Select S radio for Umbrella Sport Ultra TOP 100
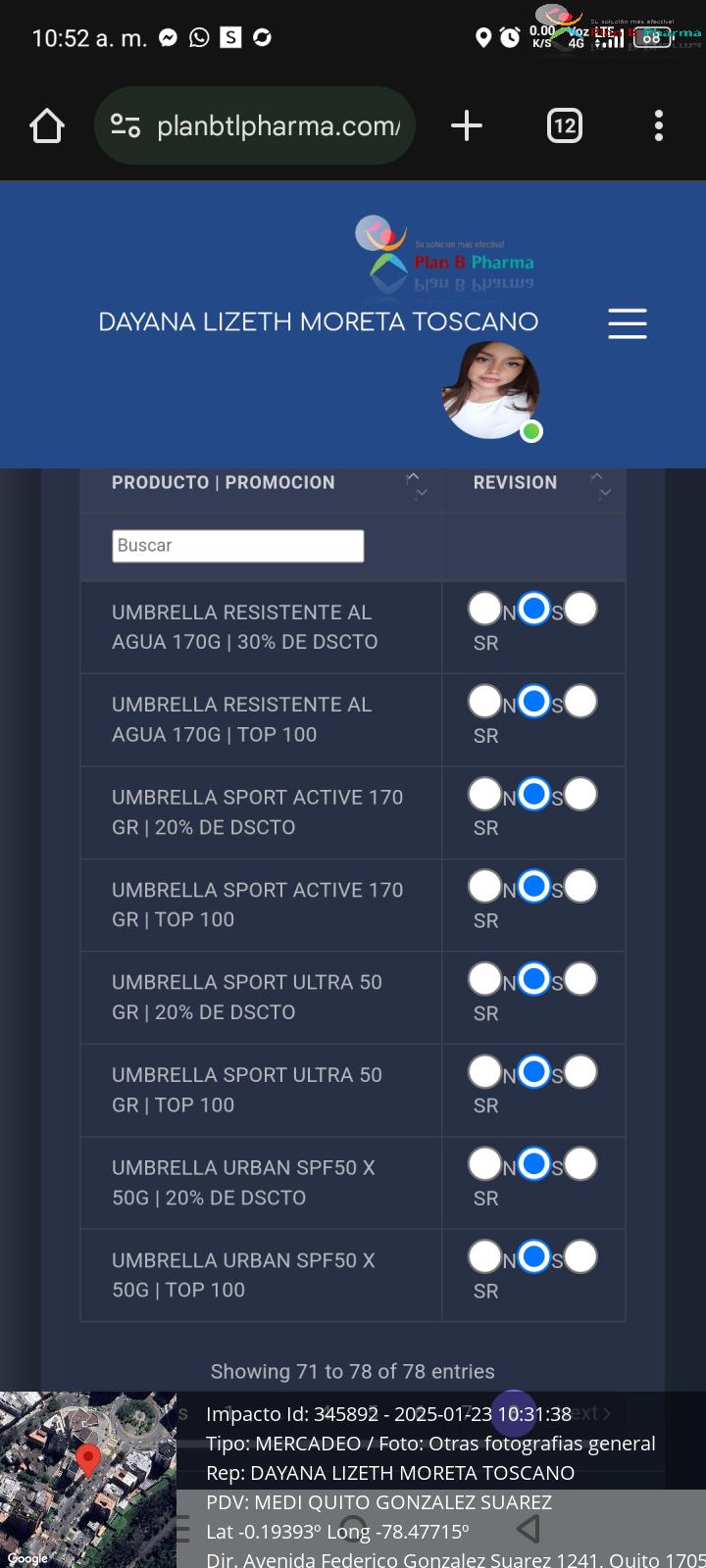This screenshot has height=1568, width=706. pos(533,1071)
